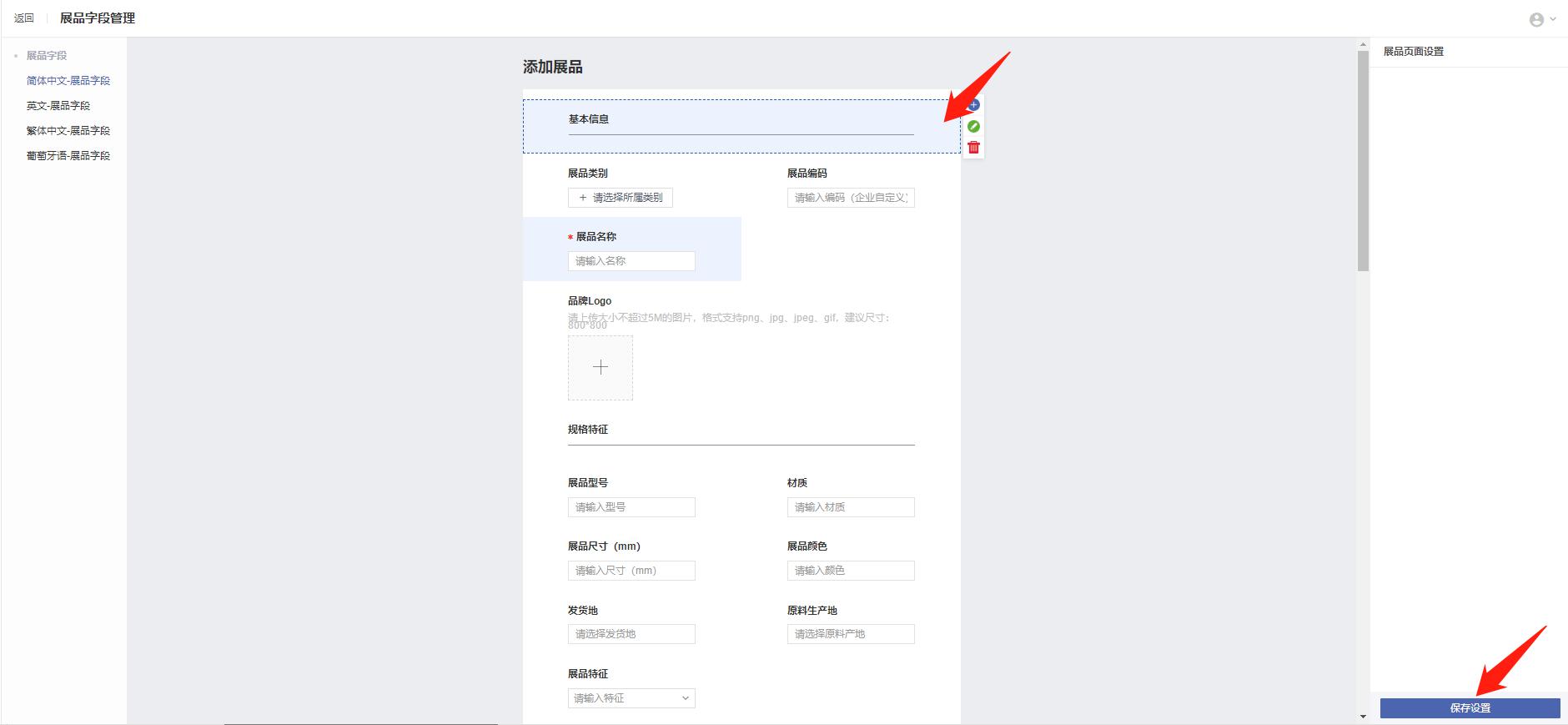Click 请选择所属类别 button
This screenshot has height=725, width=1568.
click(621, 198)
